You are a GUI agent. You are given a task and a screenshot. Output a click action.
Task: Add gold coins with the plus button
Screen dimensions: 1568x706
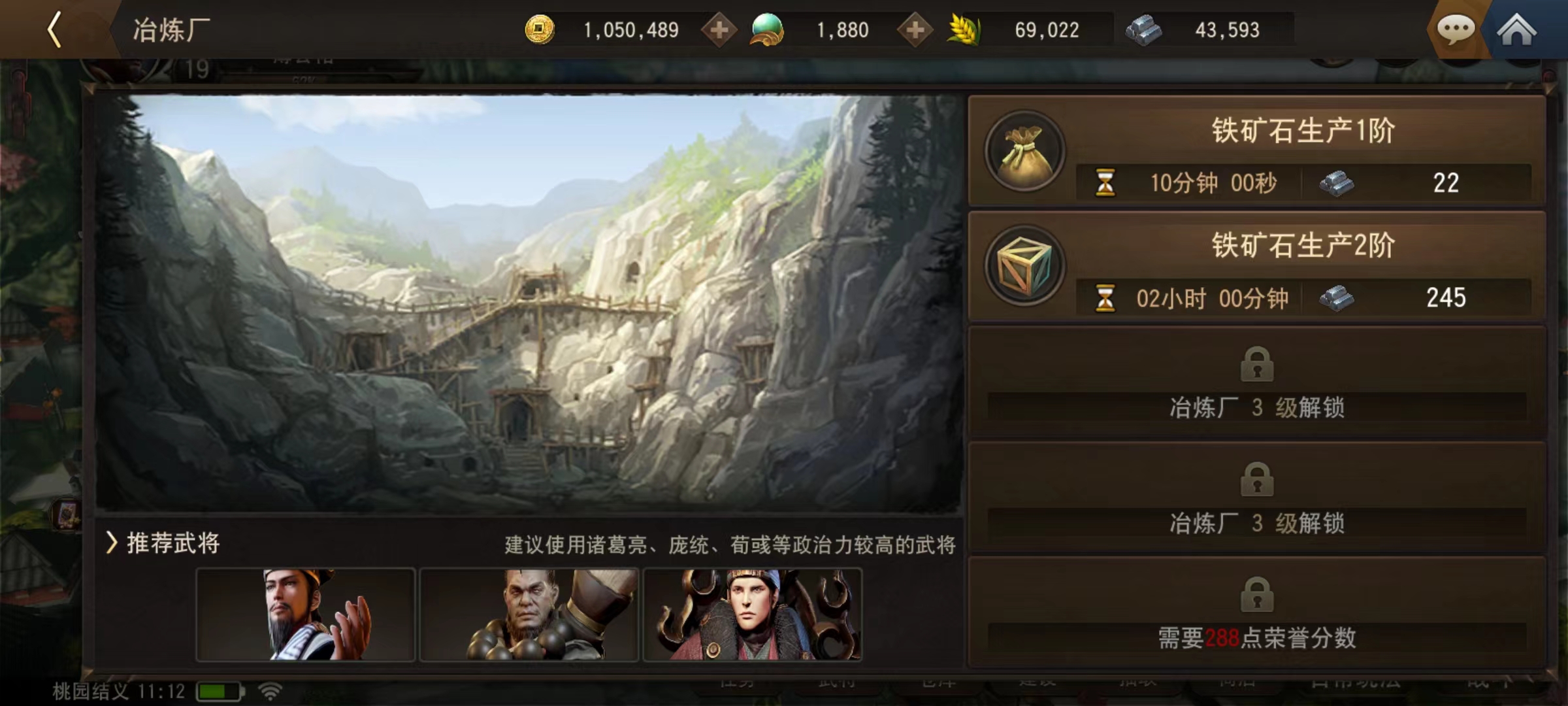(x=719, y=30)
